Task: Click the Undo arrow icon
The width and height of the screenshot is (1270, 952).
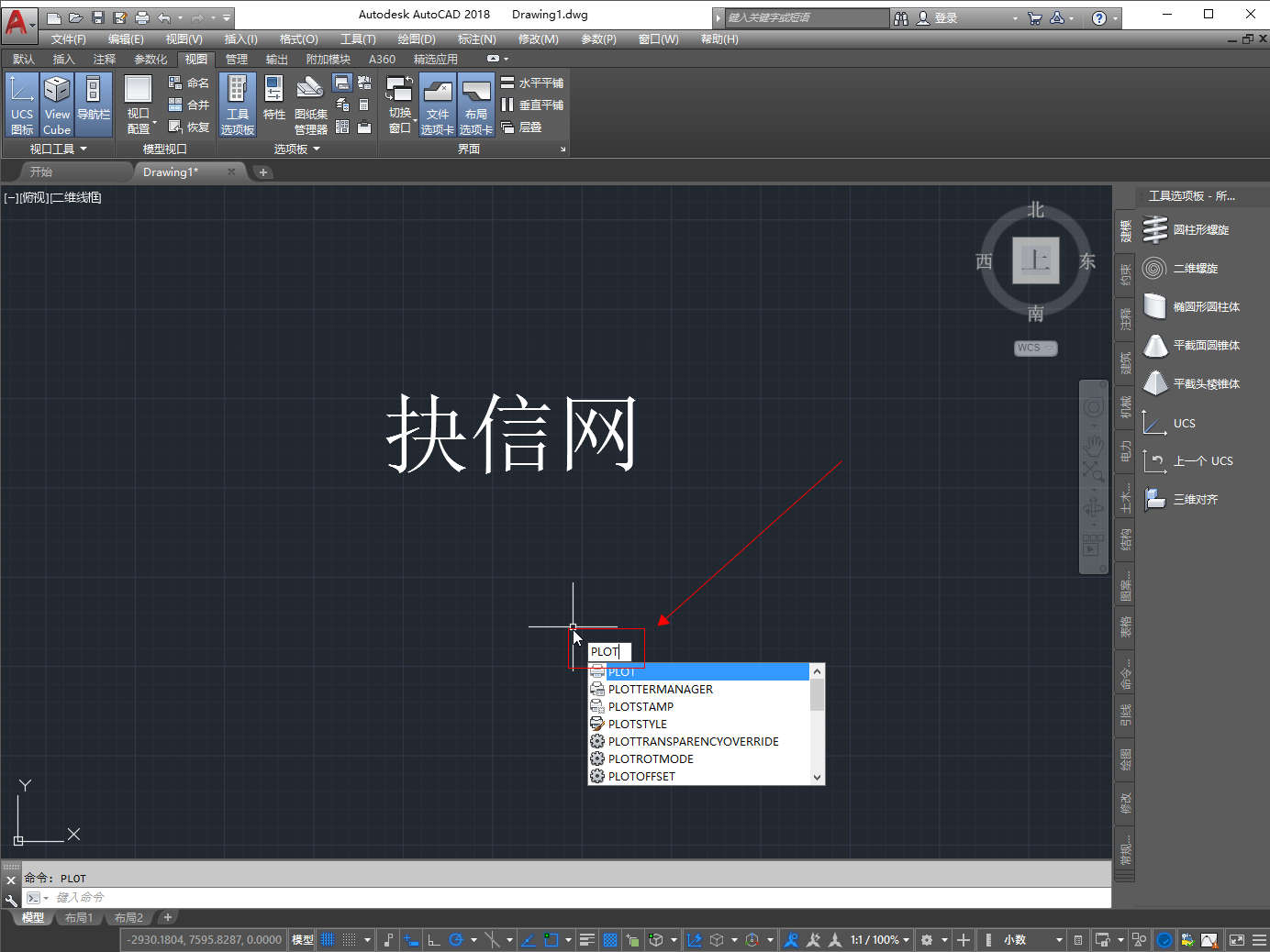Action: coord(164,17)
